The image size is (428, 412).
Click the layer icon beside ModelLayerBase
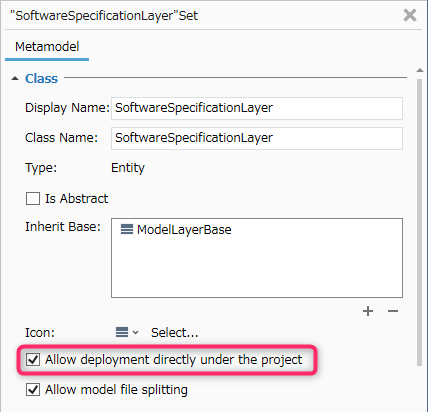127,229
